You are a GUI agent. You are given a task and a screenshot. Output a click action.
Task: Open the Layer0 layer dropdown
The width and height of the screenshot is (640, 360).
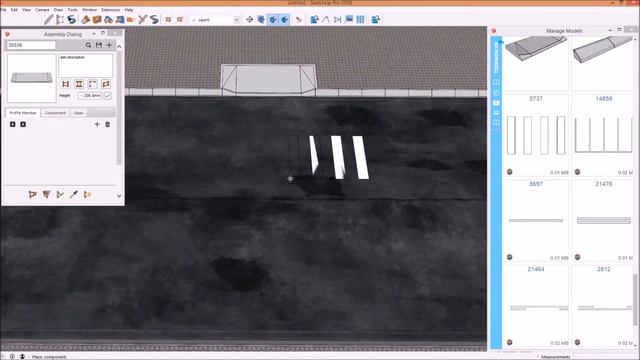click(215, 20)
